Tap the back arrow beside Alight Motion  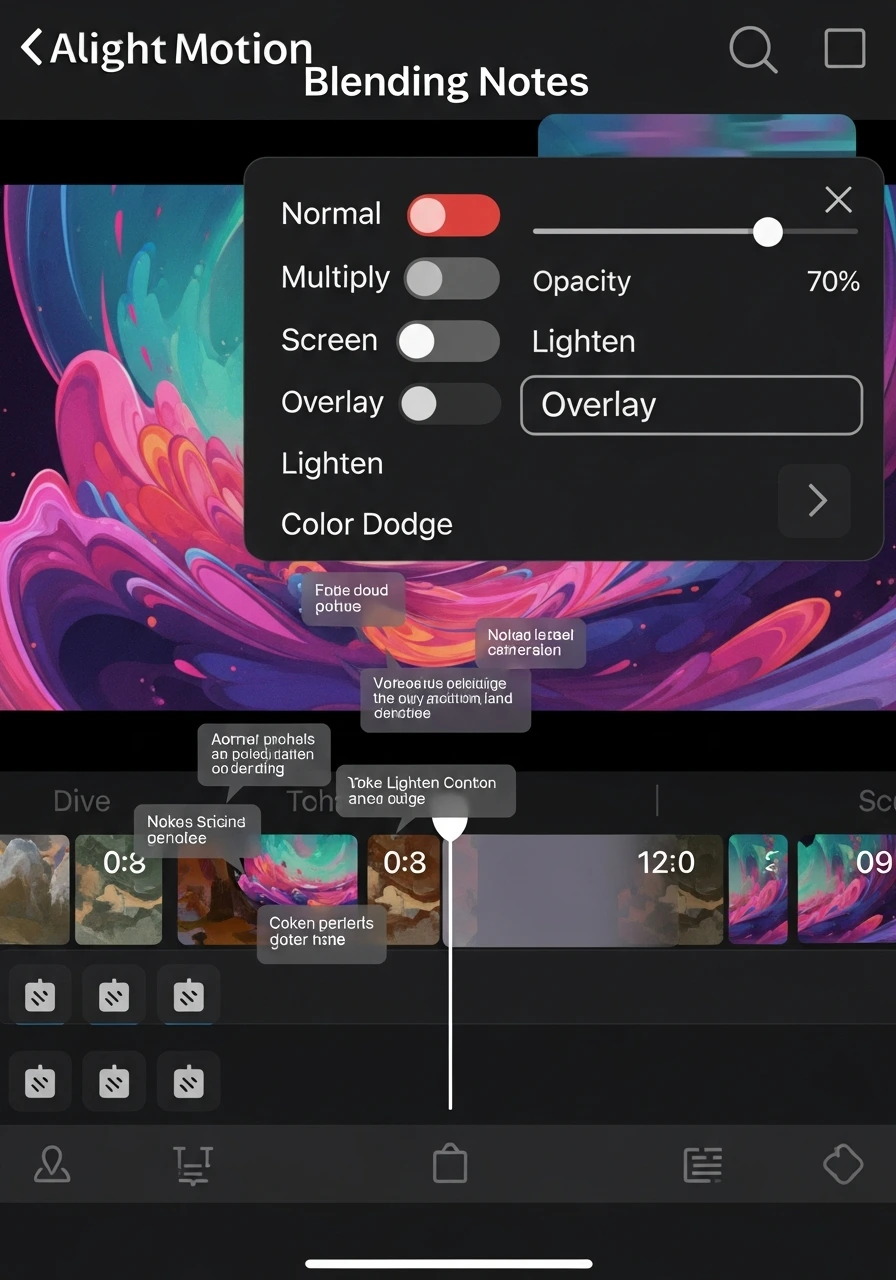coord(32,47)
